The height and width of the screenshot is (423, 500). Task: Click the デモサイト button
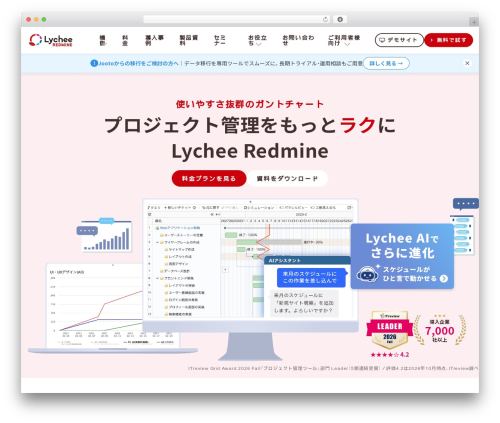[399, 40]
